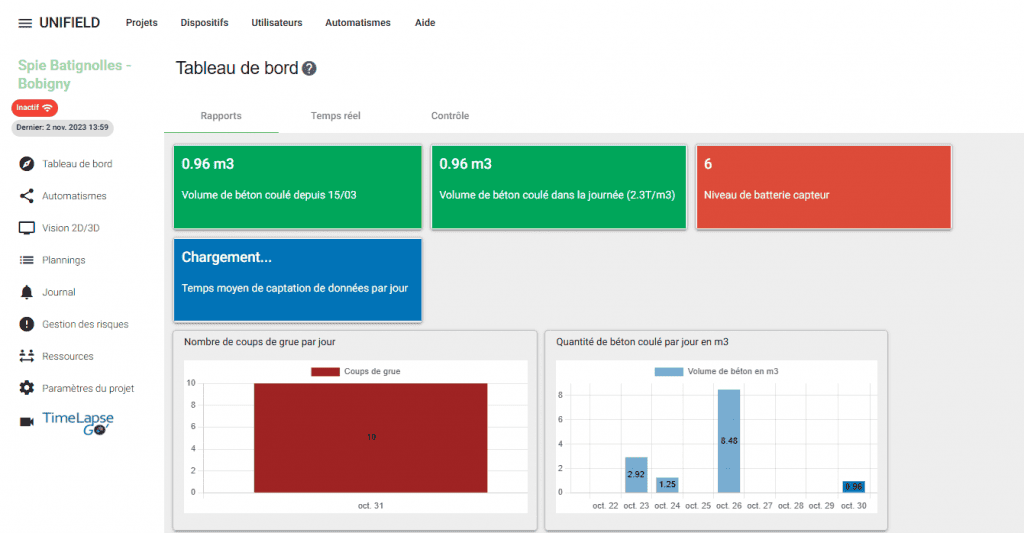
Task: Click the Paramètres du projet gear icon
Action: (x=27, y=388)
